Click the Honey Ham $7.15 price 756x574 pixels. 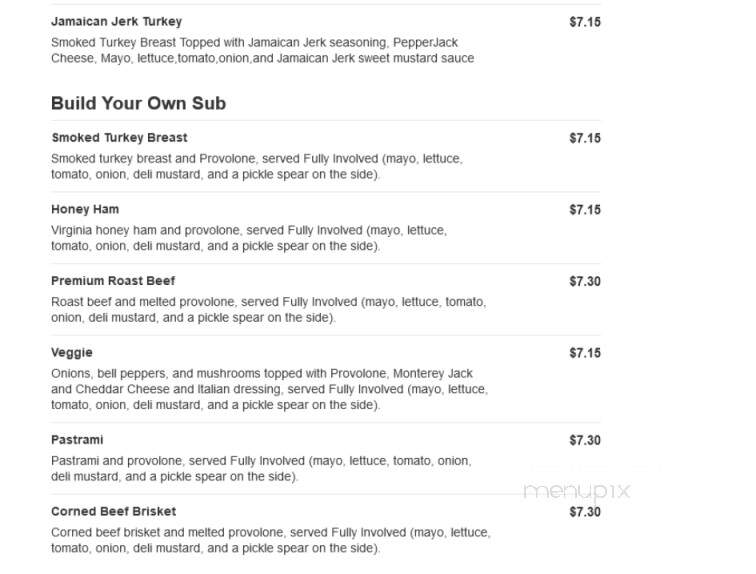pyautogui.click(x=585, y=210)
